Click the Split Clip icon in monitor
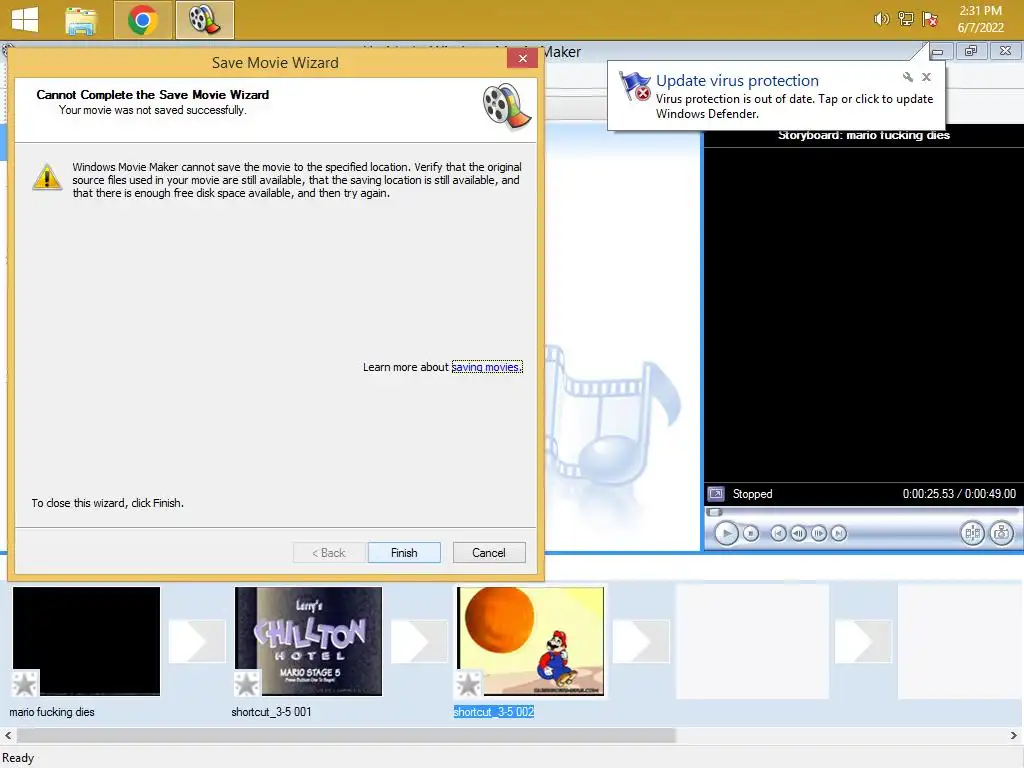1024x768 pixels. 972,534
